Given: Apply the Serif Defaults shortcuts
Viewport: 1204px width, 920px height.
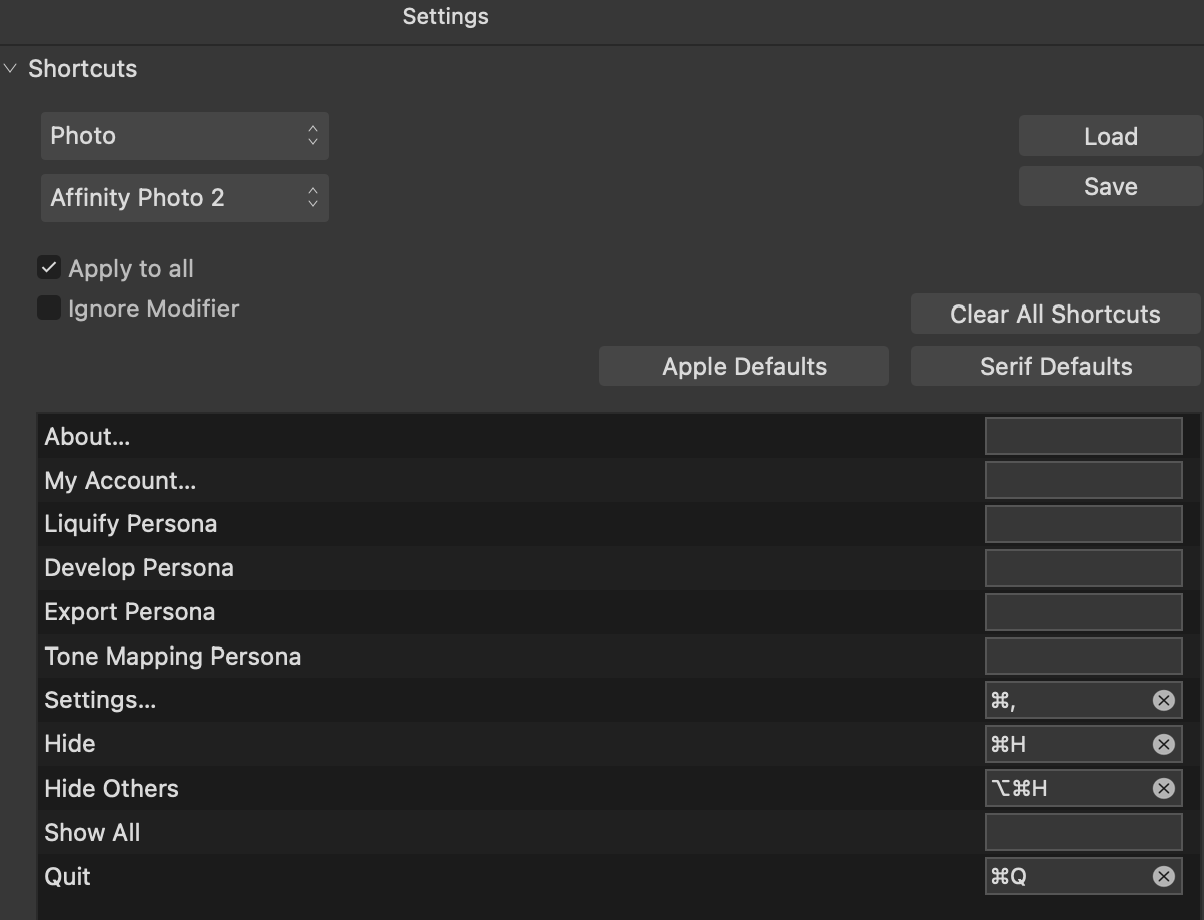Looking at the screenshot, I should pyautogui.click(x=1054, y=366).
